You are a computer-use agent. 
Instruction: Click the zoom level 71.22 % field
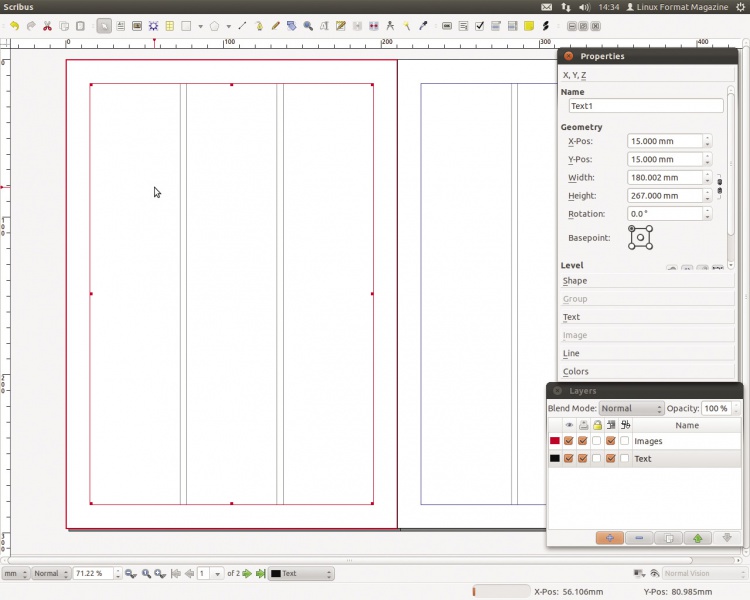(x=94, y=573)
